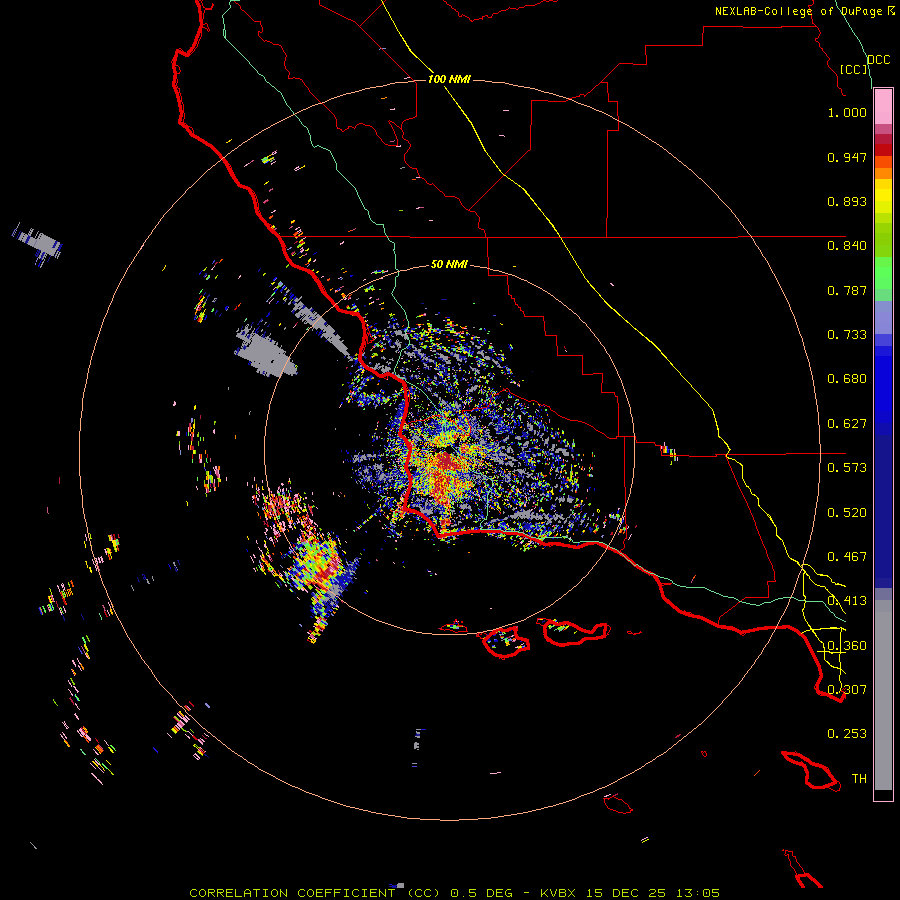Click the 0.307 color scale value
The width and height of the screenshot is (900, 900).
click(x=847, y=690)
